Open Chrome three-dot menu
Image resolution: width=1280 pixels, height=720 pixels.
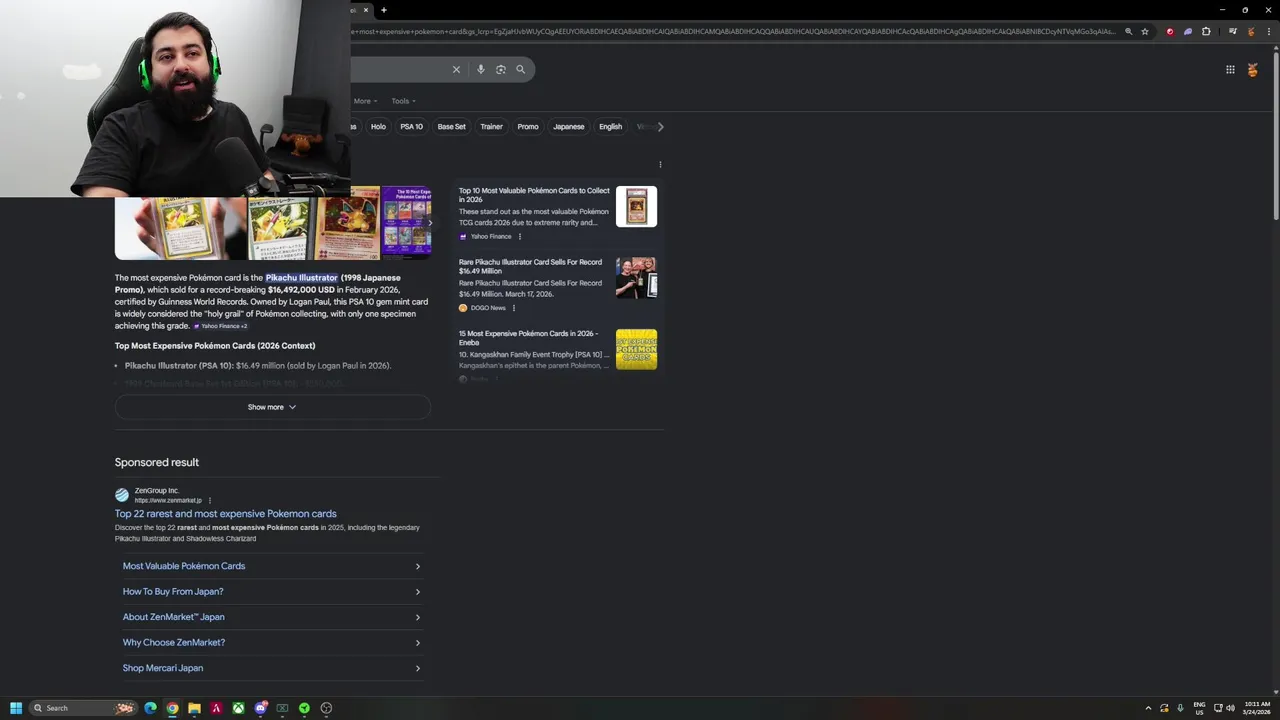point(1267,31)
